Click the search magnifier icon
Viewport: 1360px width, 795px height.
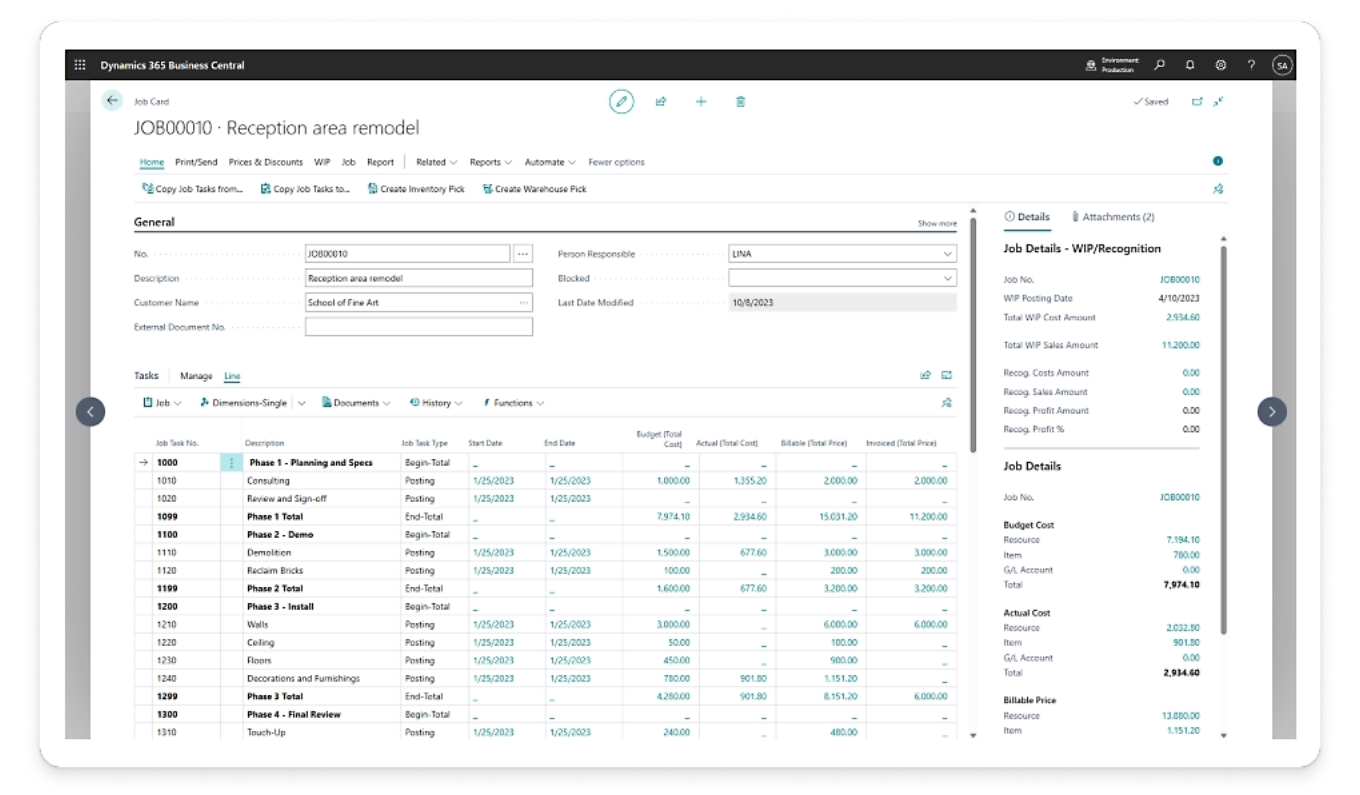[1160, 65]
